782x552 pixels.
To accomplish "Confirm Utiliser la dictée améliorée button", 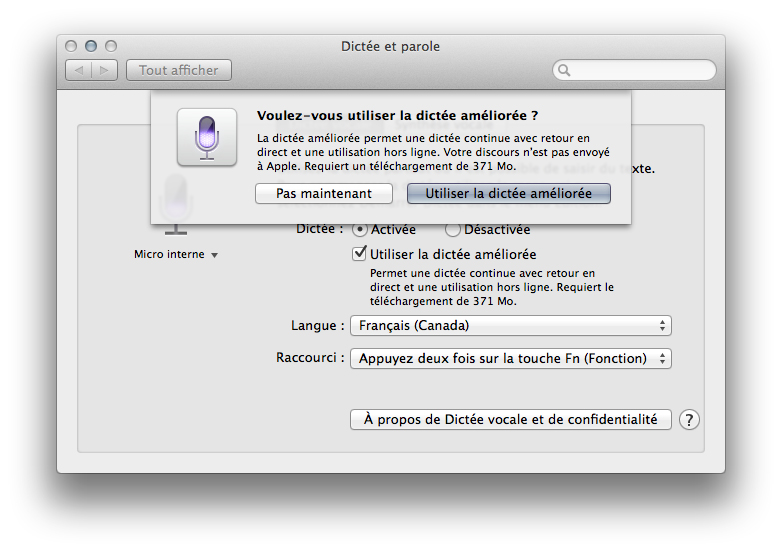I will 509,193.
